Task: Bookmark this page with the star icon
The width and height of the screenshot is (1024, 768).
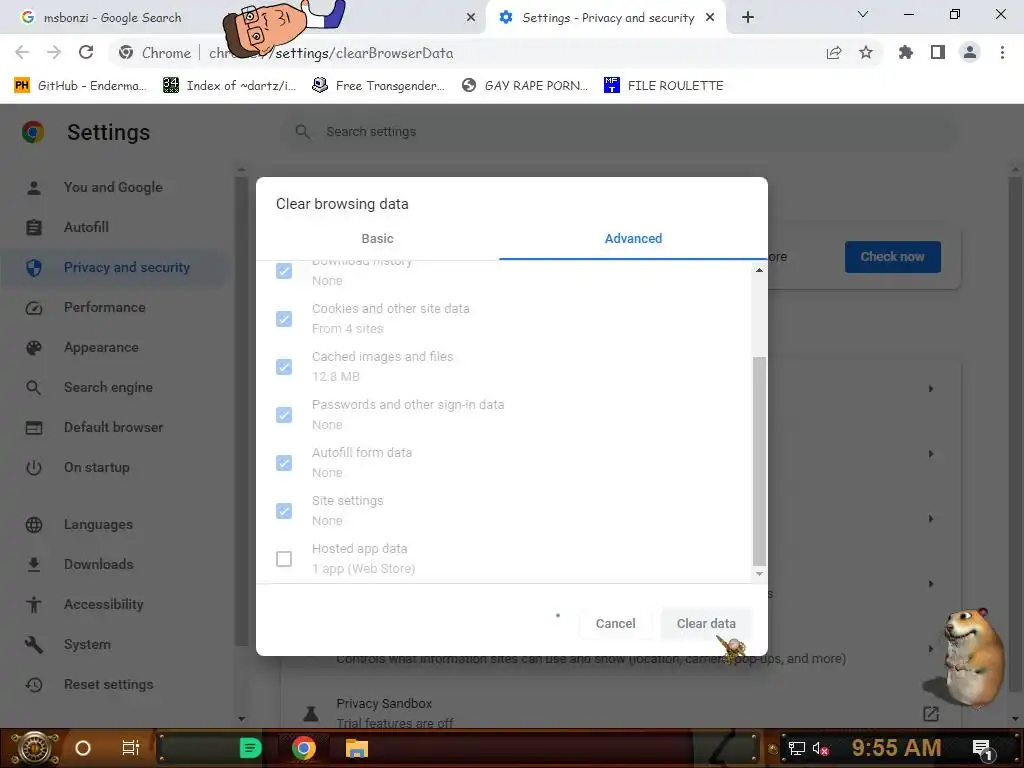Action: point(866,52)
